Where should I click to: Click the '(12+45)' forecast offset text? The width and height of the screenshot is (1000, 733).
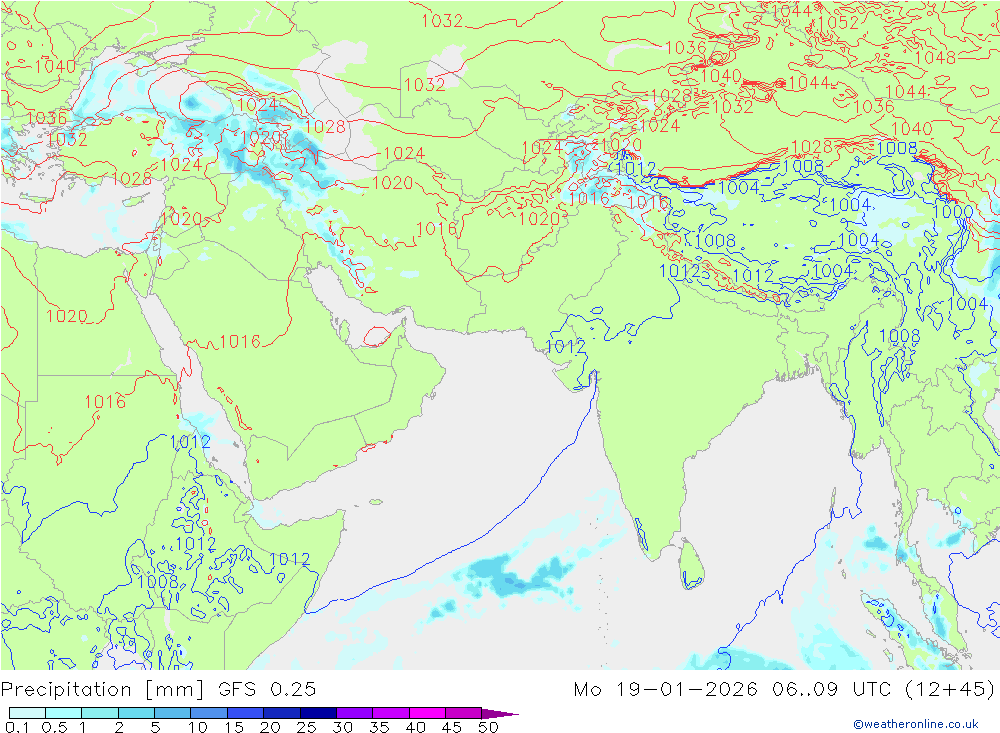[950, 689]
